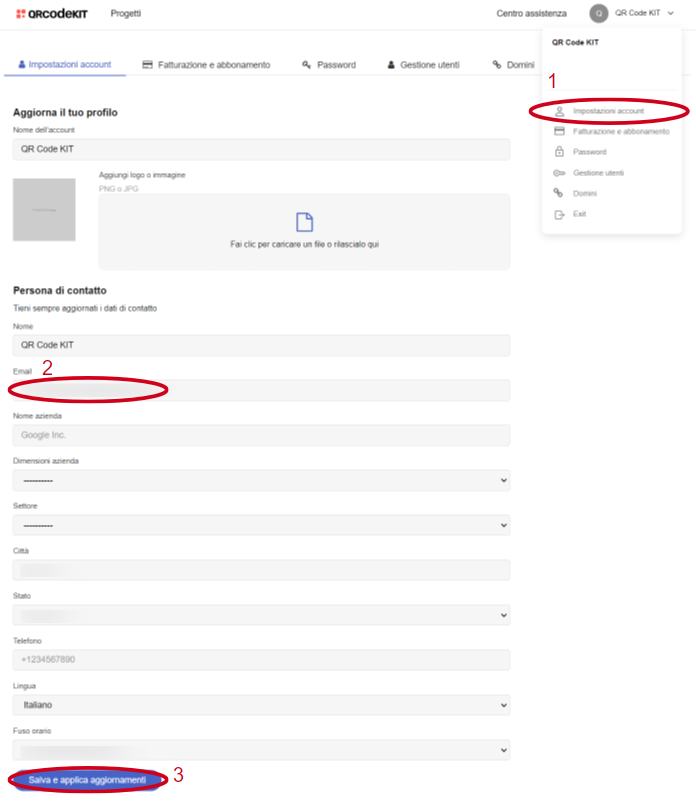Open the Dimensioni azienda dropdown
The image size is (696, 810).
[x=261, y=480]
